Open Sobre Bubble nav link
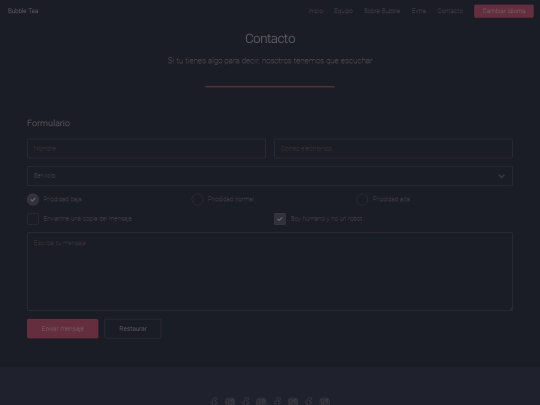 (x=382, y=11)
